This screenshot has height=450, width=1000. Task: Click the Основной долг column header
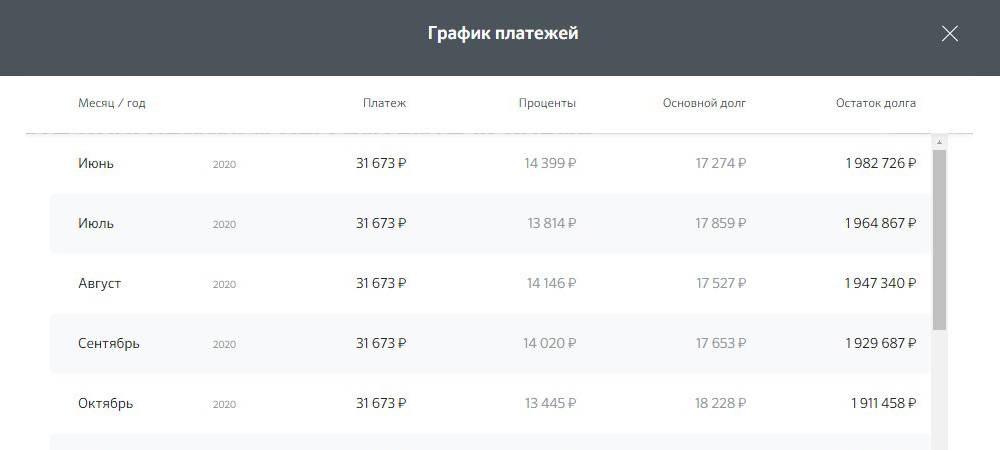(x=704, y=103)
